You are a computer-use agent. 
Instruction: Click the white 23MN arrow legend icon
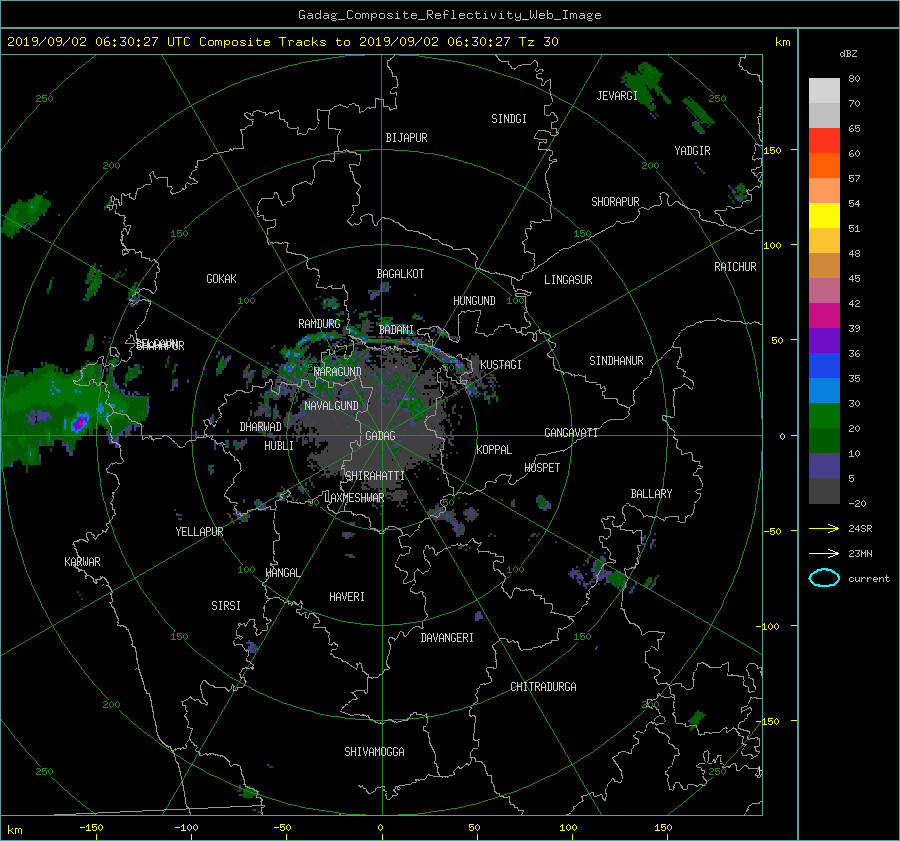click(x=824, y=553)
